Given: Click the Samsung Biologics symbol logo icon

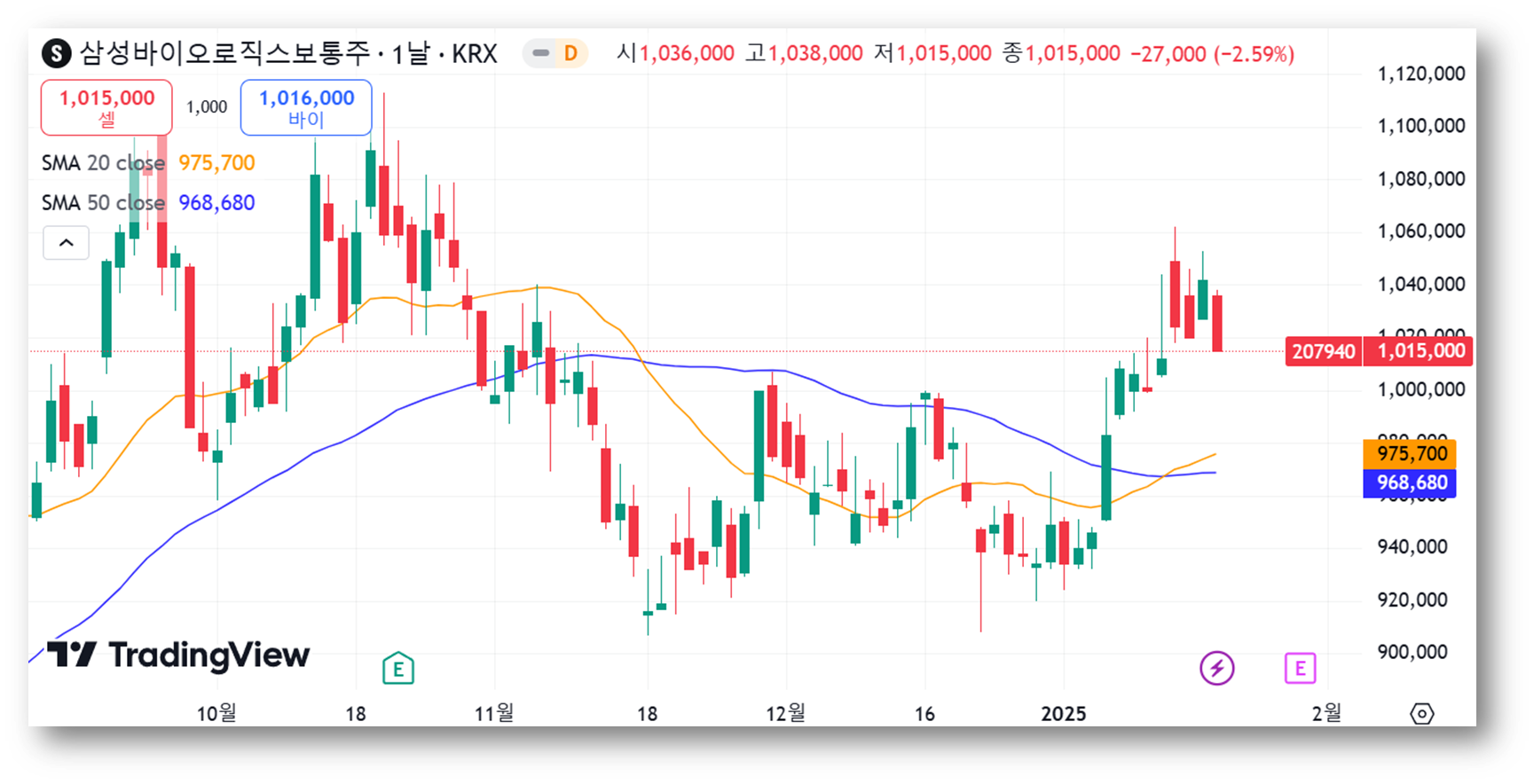Looking at the screenshot, I should (x=57, y=54).
